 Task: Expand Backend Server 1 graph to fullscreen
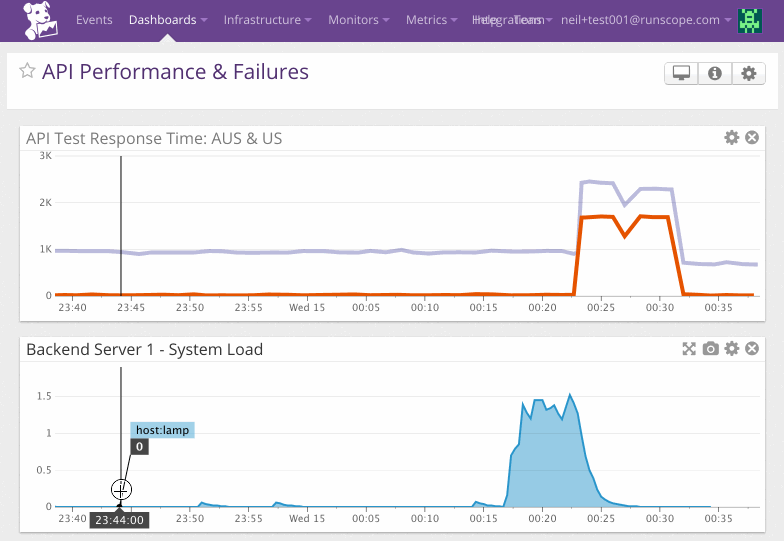point(689,348)
